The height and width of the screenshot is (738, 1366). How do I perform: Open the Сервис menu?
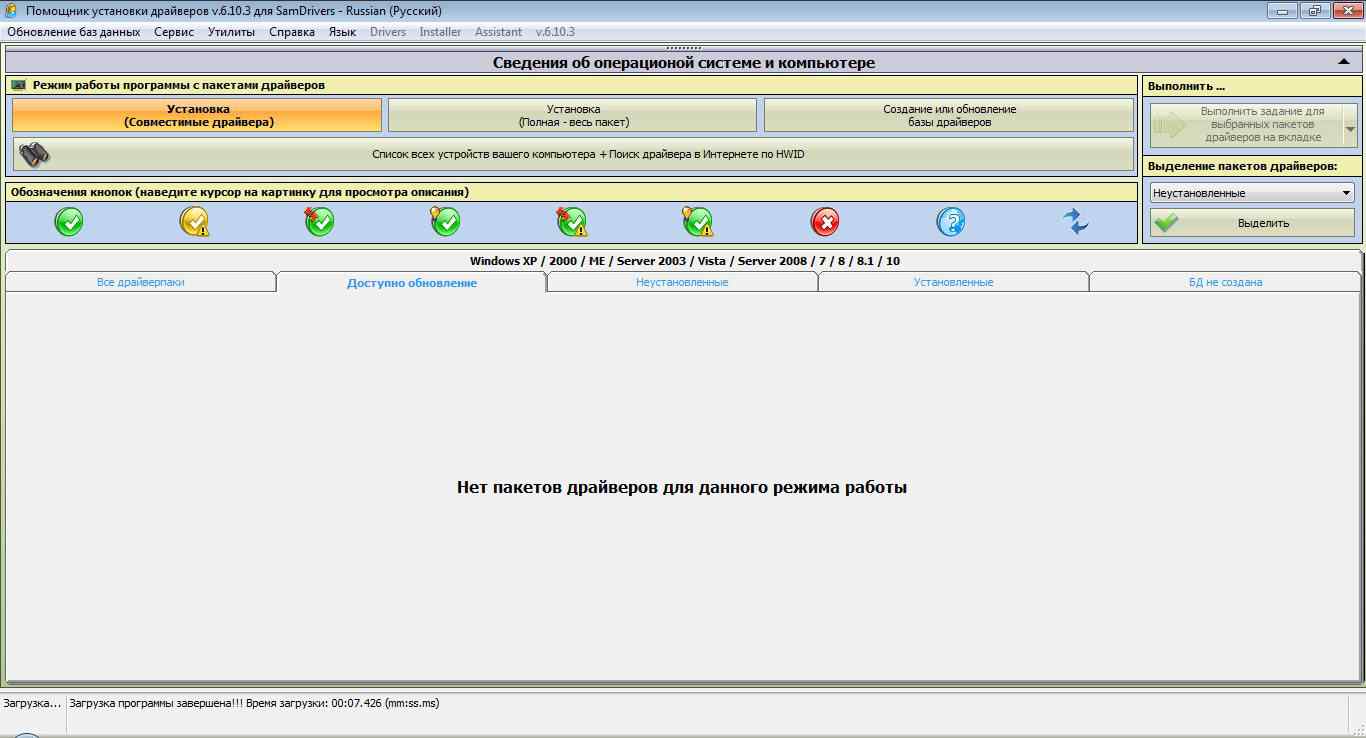174,32
